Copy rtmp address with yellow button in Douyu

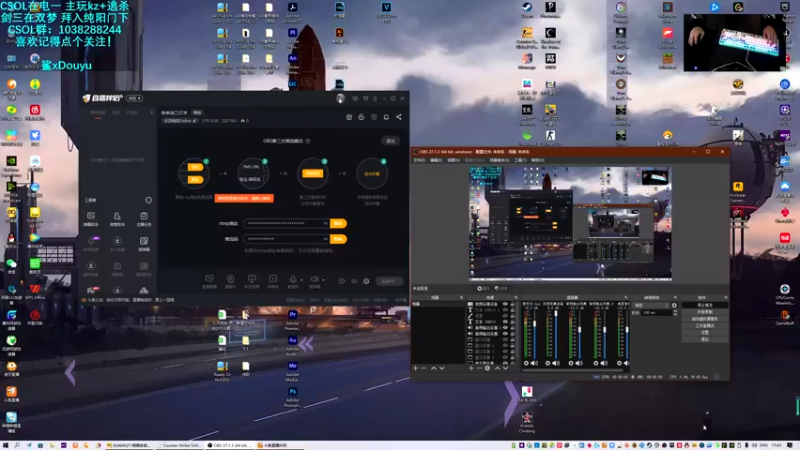(338, 223)
